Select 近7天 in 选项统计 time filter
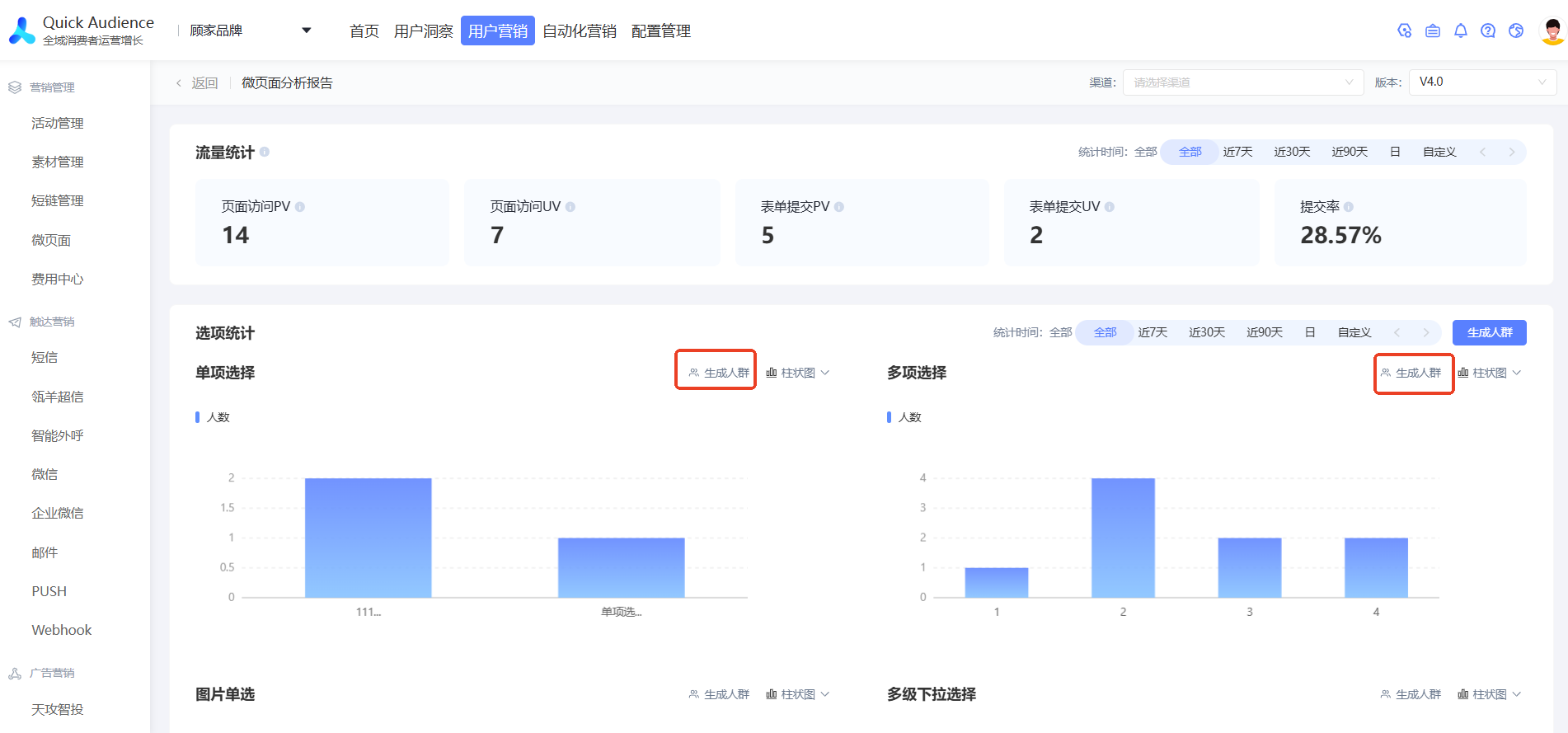Screen dimensions: 1568x733 click(1153, 332)
